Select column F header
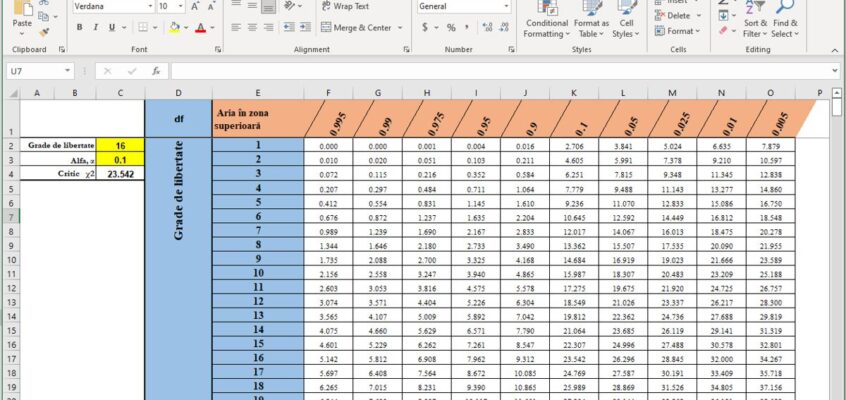Screen dimensions: 846x400 click(329, 93)
